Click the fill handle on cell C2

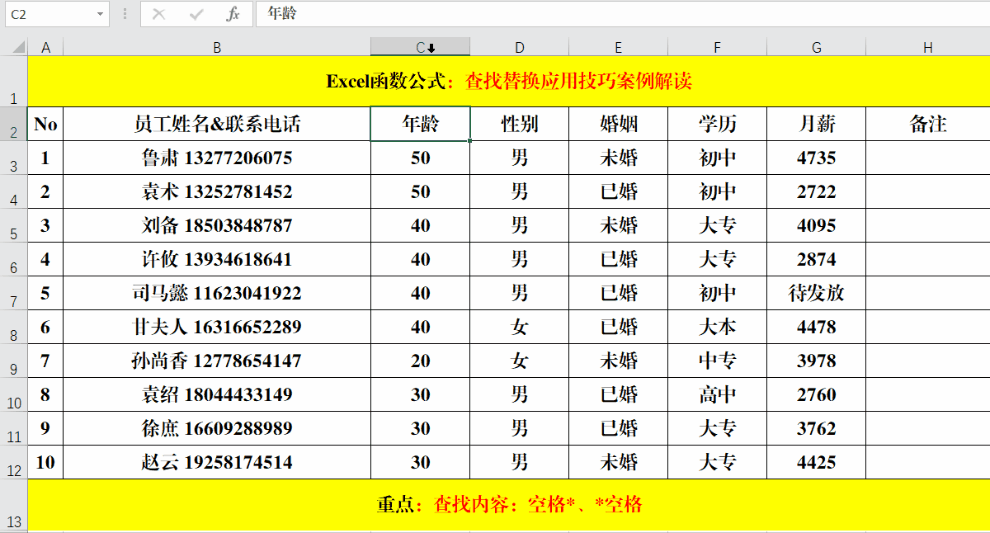click(x=470, y=141)
